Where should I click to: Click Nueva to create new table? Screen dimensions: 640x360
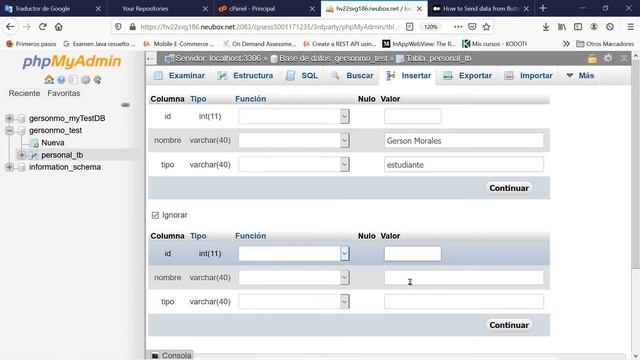pos(53,143)
